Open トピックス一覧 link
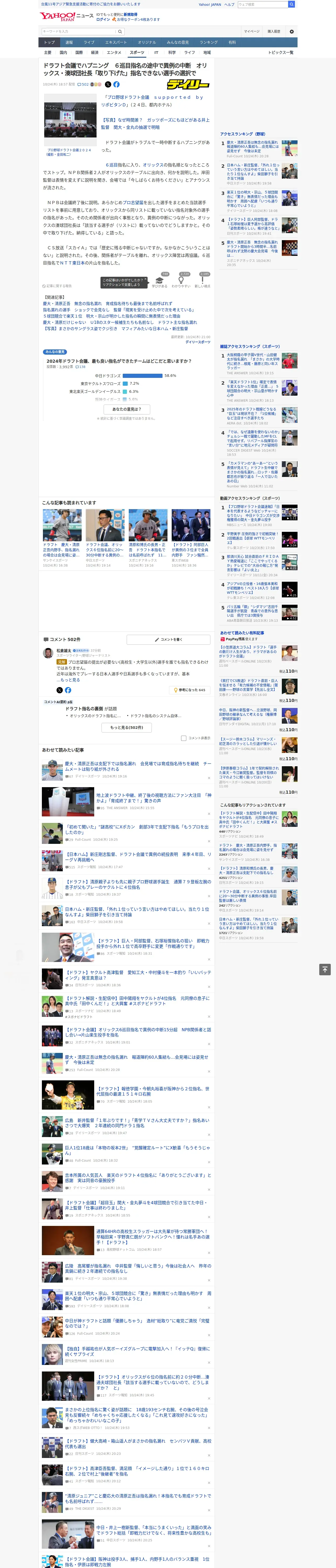The image size is (336, 1568). 281,52
